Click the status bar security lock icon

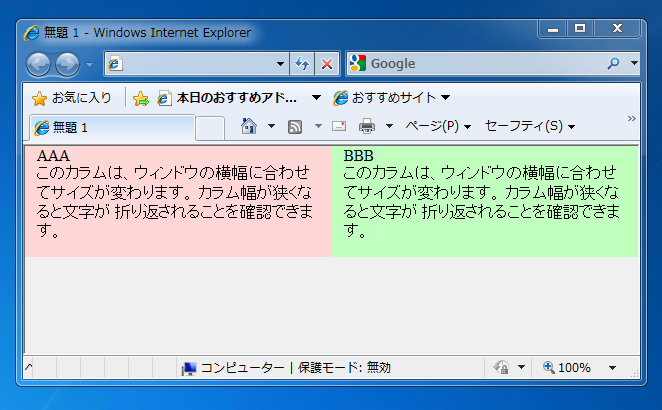(x=501, y=367)
